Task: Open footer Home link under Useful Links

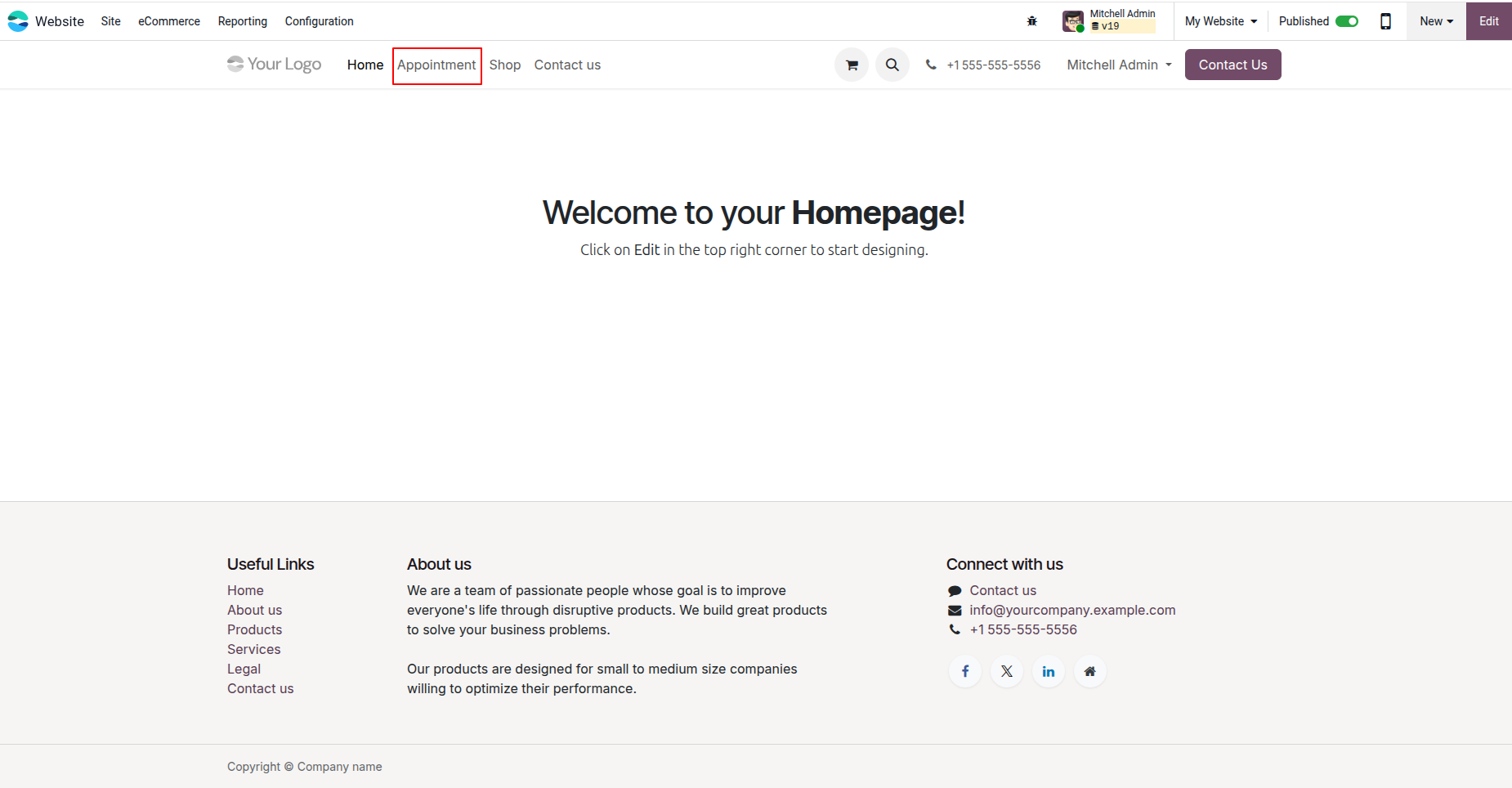Action: 245,590
